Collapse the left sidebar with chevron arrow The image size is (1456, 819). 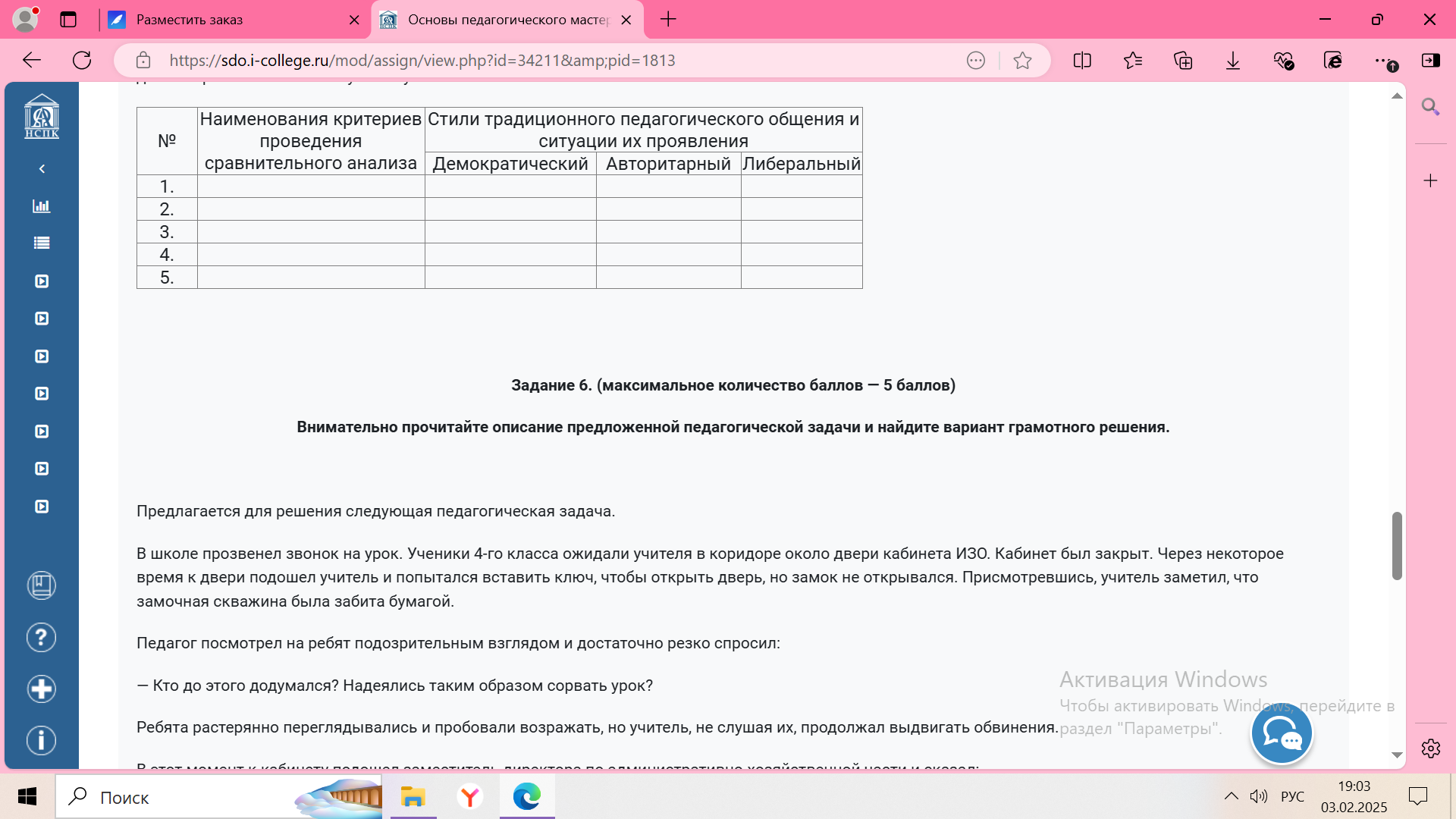42,168
